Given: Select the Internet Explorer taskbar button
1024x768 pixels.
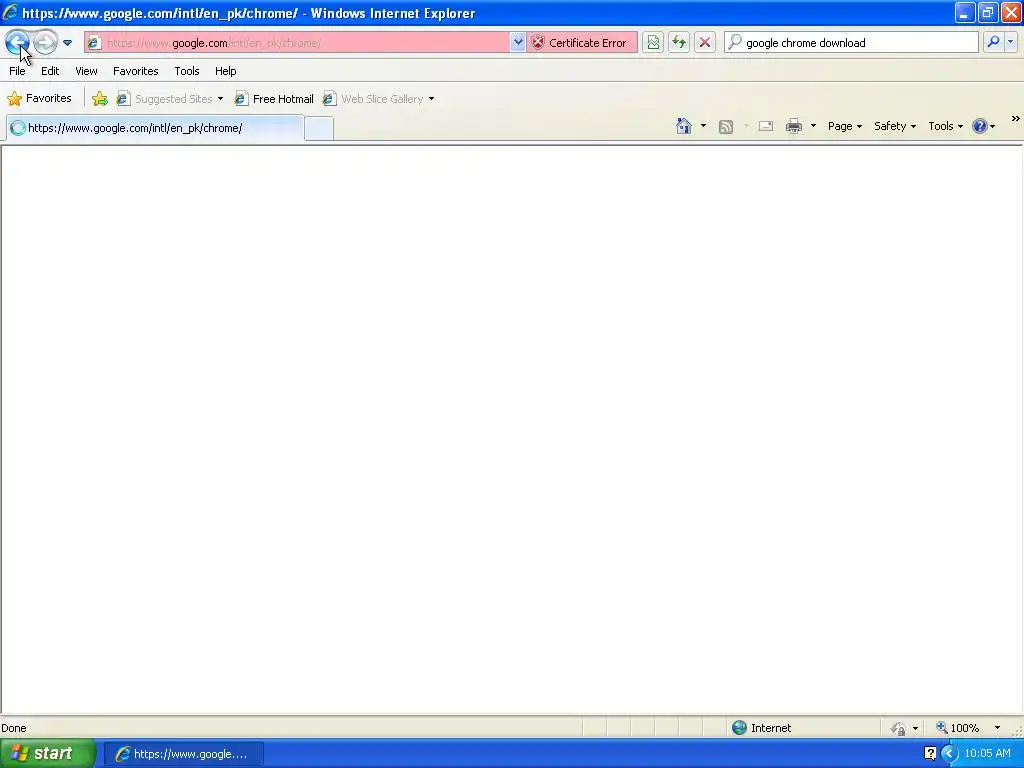Looking at the screenshot, I should 184,754.
